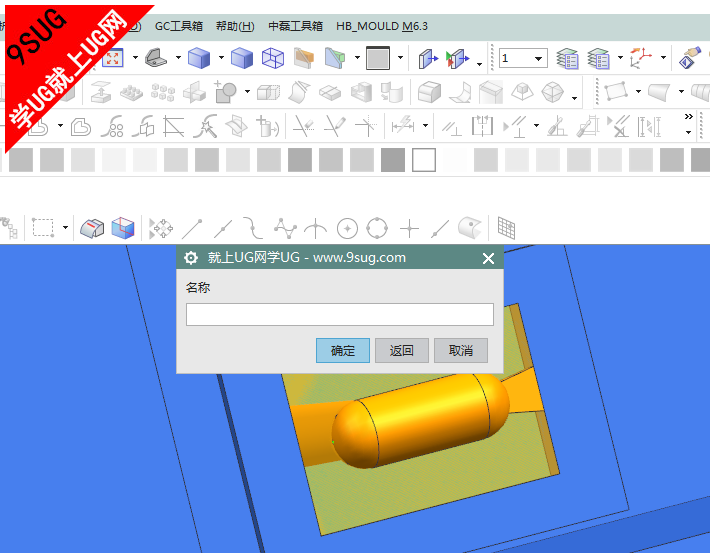The image size is (710, 553).
Task: Click the section icon with green and red arrows
Action: (458, 59)
